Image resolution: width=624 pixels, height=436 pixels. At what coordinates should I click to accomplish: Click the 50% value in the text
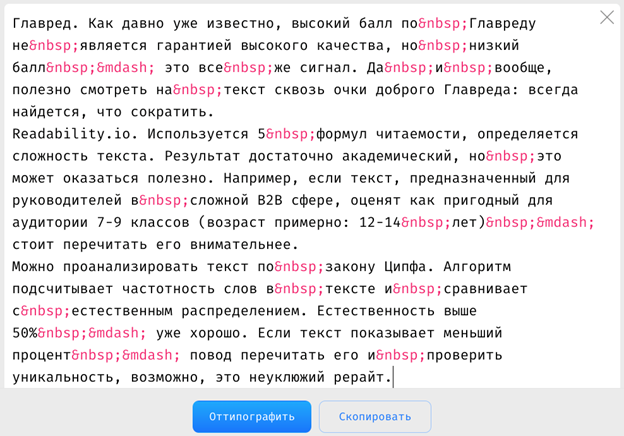[x=25, y=333]
